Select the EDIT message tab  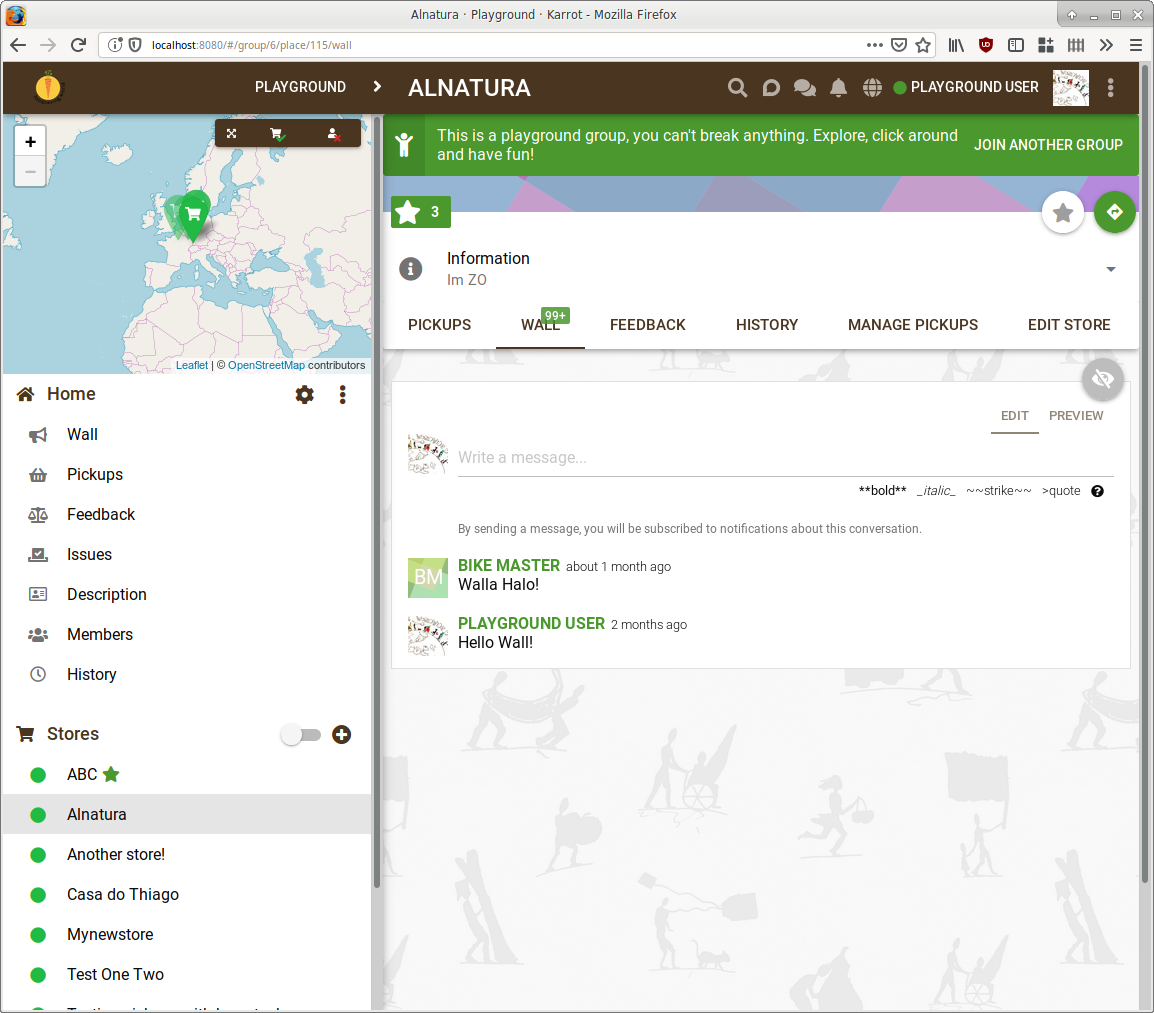tap(1014, 416)
